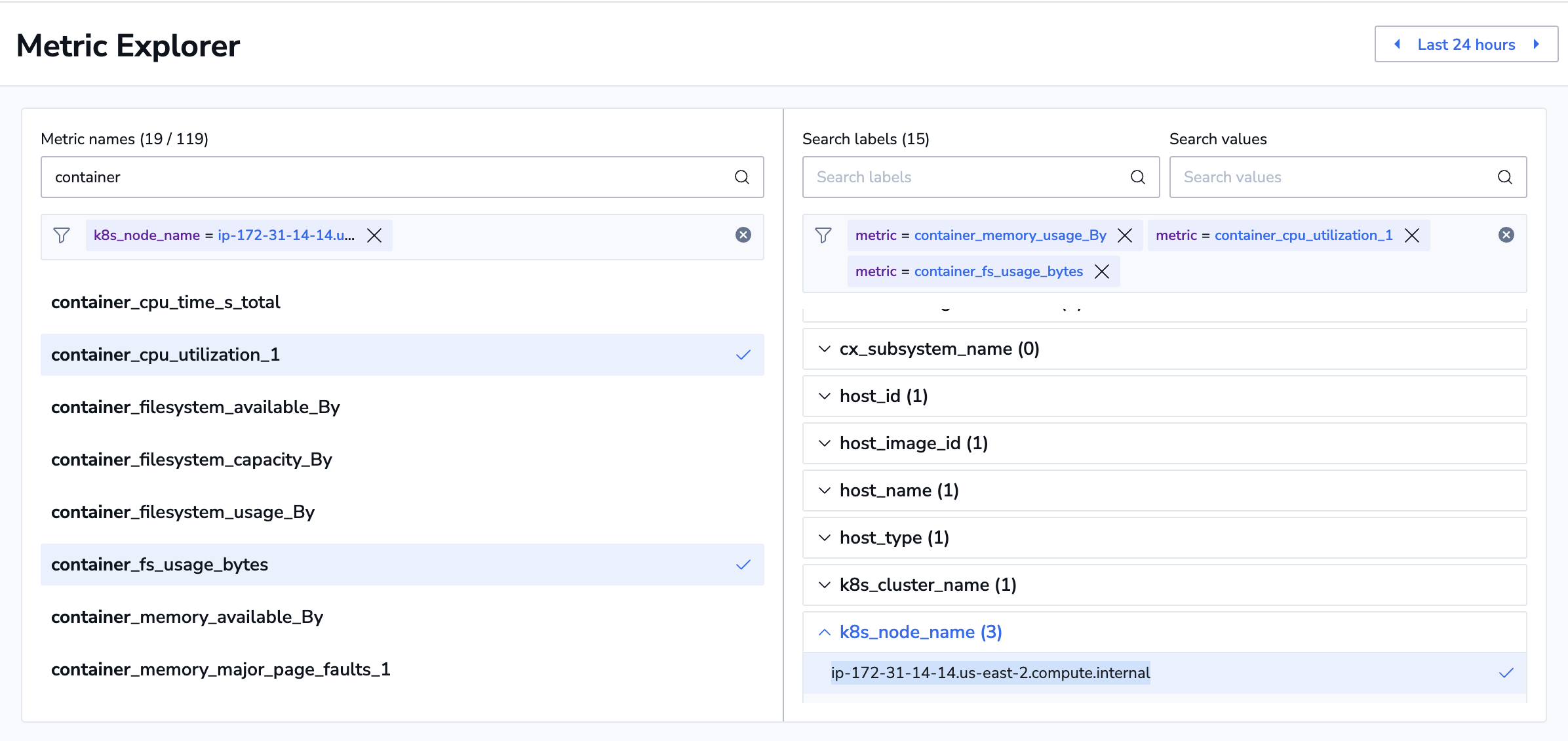Go to next time range arrow
The width and height of the screenshot is (1568, 741).
(x=1536, y=44)
